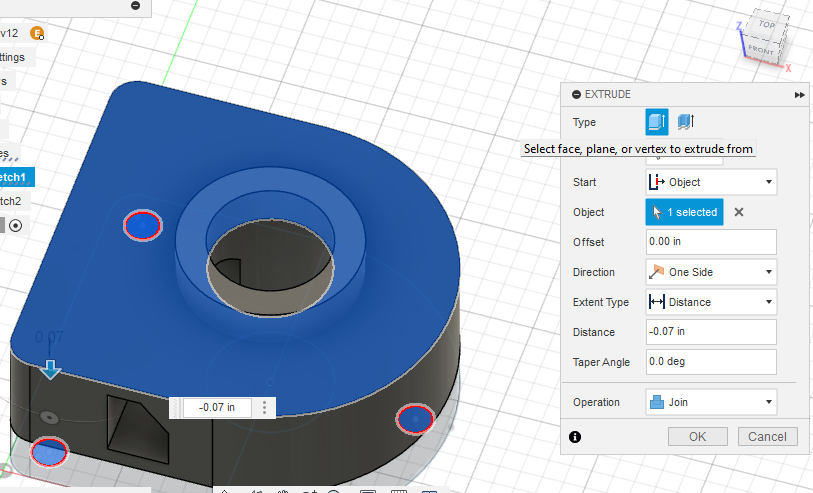Viewport: 813px width, 493px height.
Task: Open the Extent Type dropdown
Action: [711, 302]
